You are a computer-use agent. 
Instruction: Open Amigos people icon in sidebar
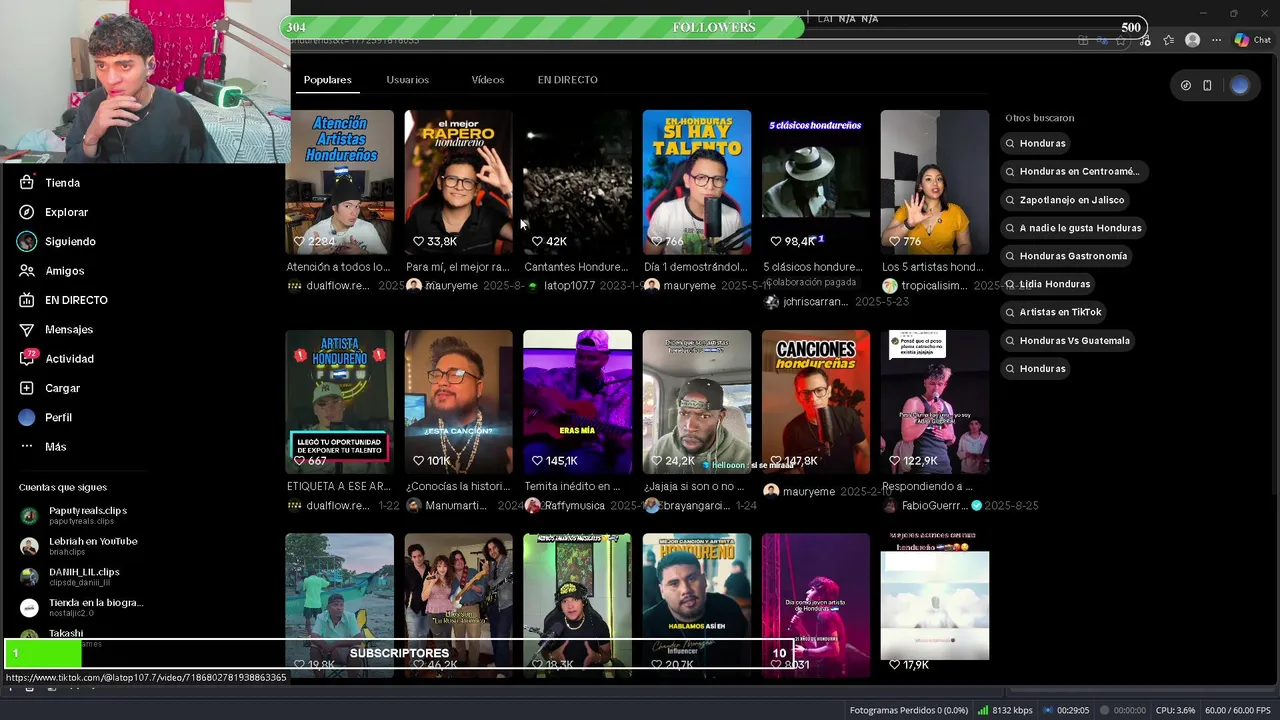click(x=27, y=271)
